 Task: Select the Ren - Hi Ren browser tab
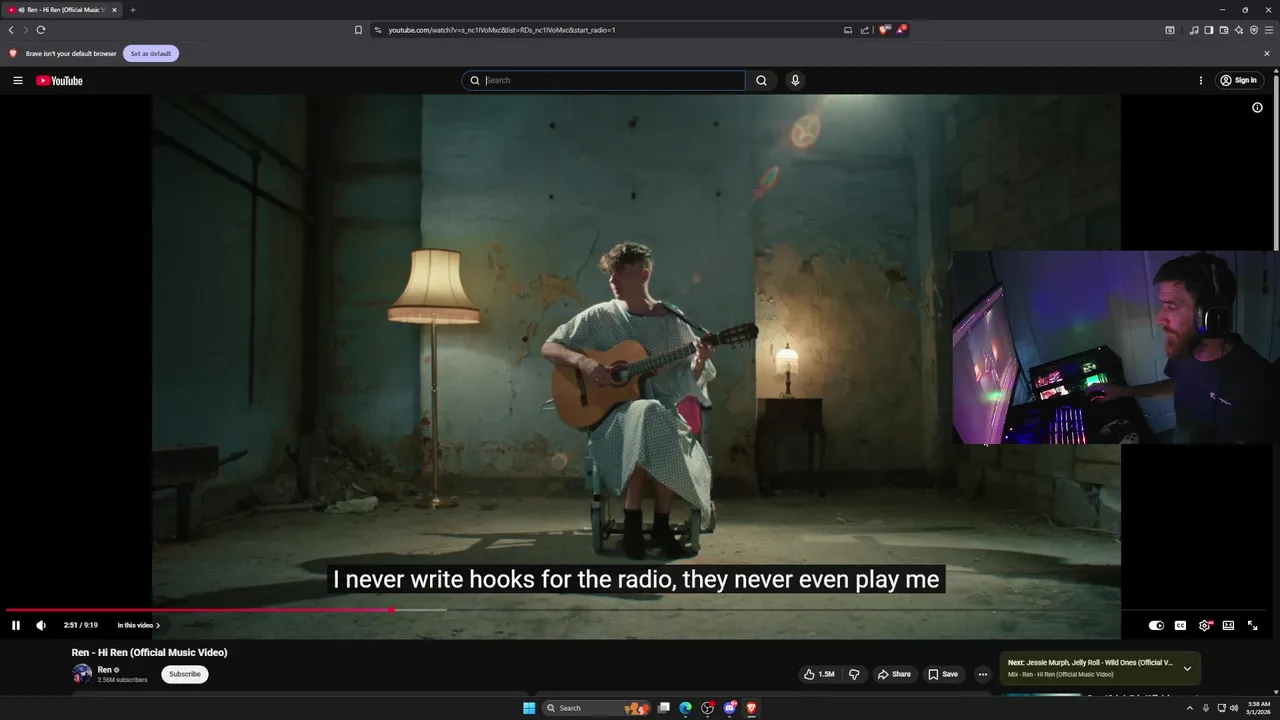click(63, 10)
